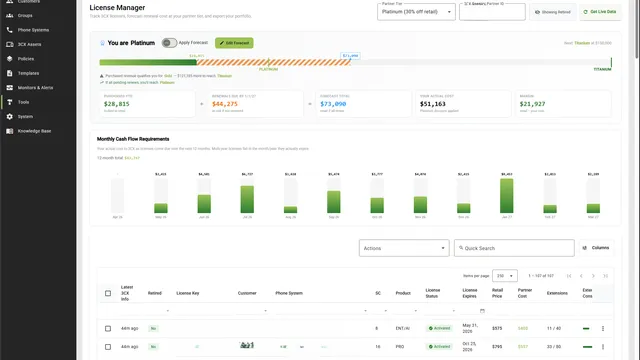Click the search magnifier in Quick Search
Screen dimensions: 640x360
(x=461, y=248)
